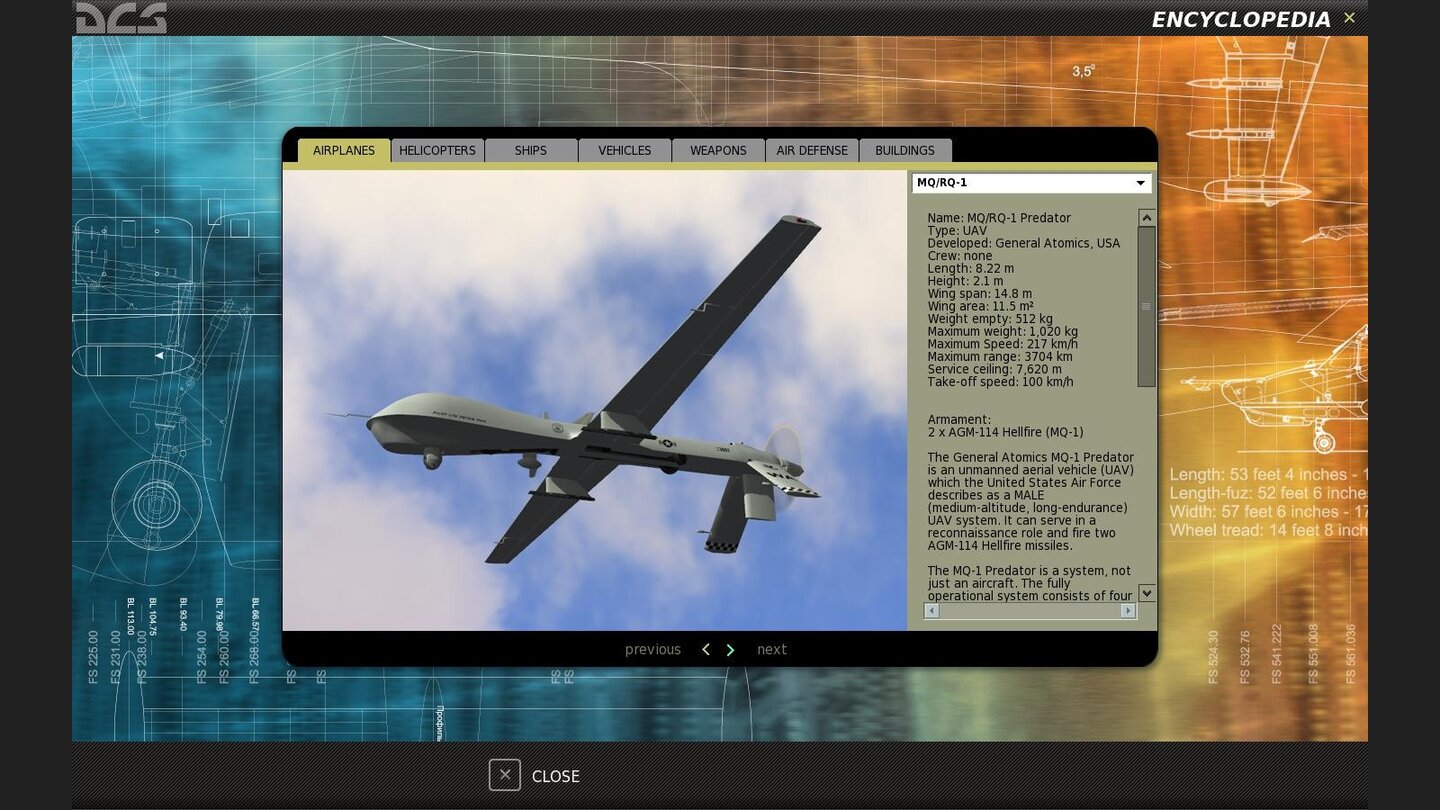The height and width of the screenshot is (810, 1440).
Task: Click the 'Take-off speed: 100 km/h' line
Action: pyautogui.click(x=1000, y=382)
